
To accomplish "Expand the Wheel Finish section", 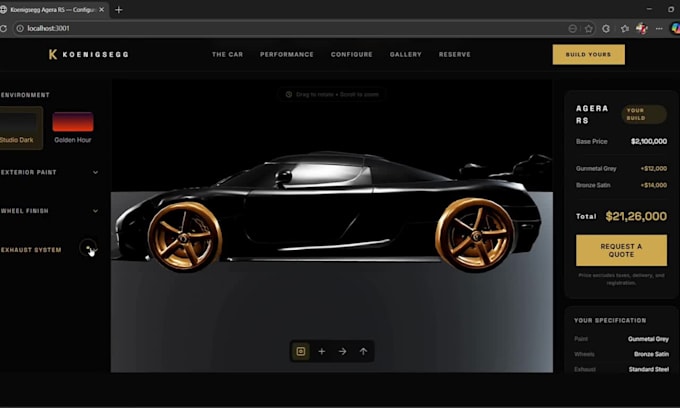I will click(x=49, y=211).
